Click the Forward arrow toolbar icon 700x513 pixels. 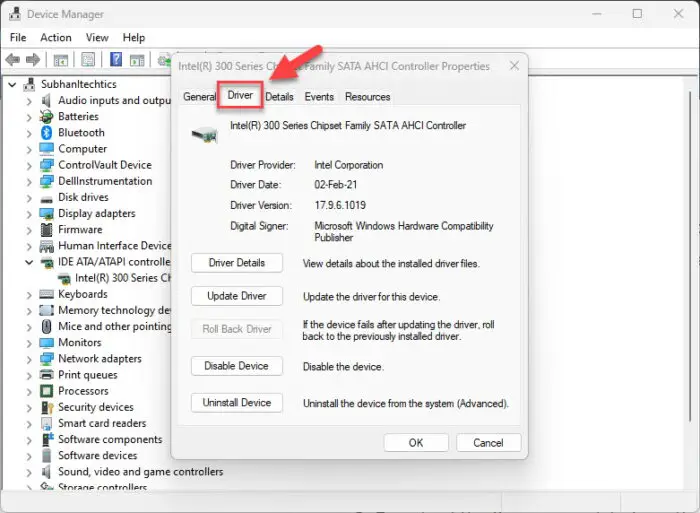click(x=33, y=59)
